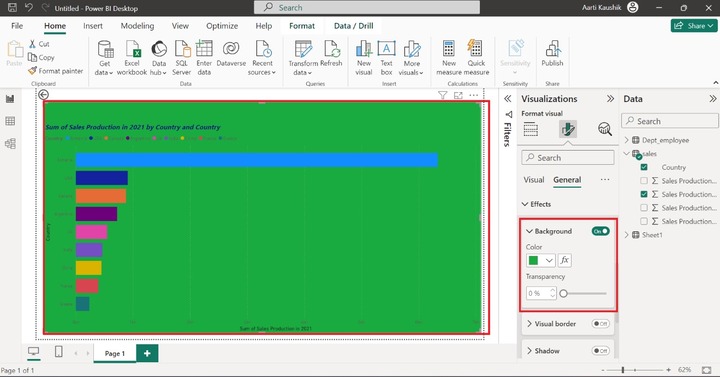Image resolution: width=720 pixels, height=377 pixels.
Task: Collapse the Effects section
Action: (525, 204)
